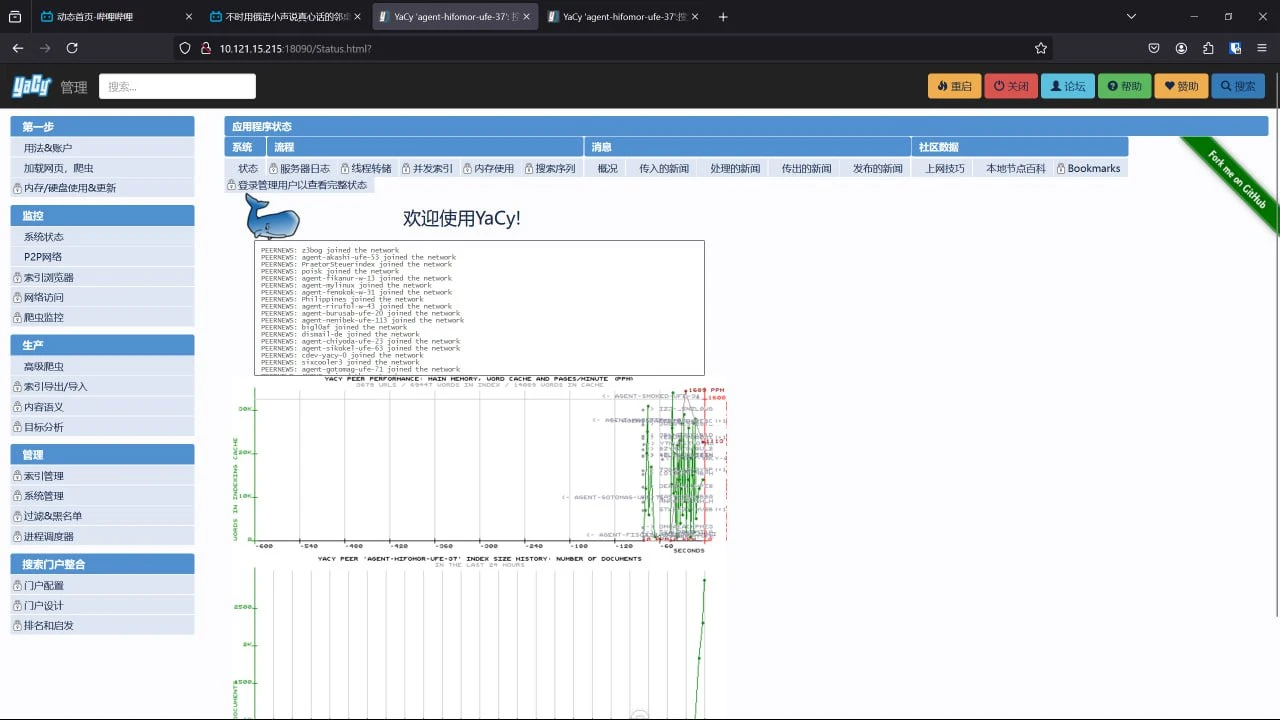1280x720 pixels.
Task: Open 门户配置 in the sidebar
Action: click(102, 585)
